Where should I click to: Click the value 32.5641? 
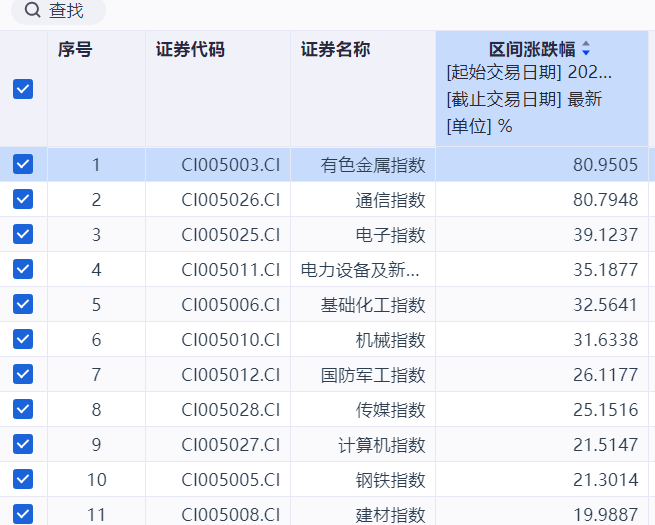[x=605, y=304]
